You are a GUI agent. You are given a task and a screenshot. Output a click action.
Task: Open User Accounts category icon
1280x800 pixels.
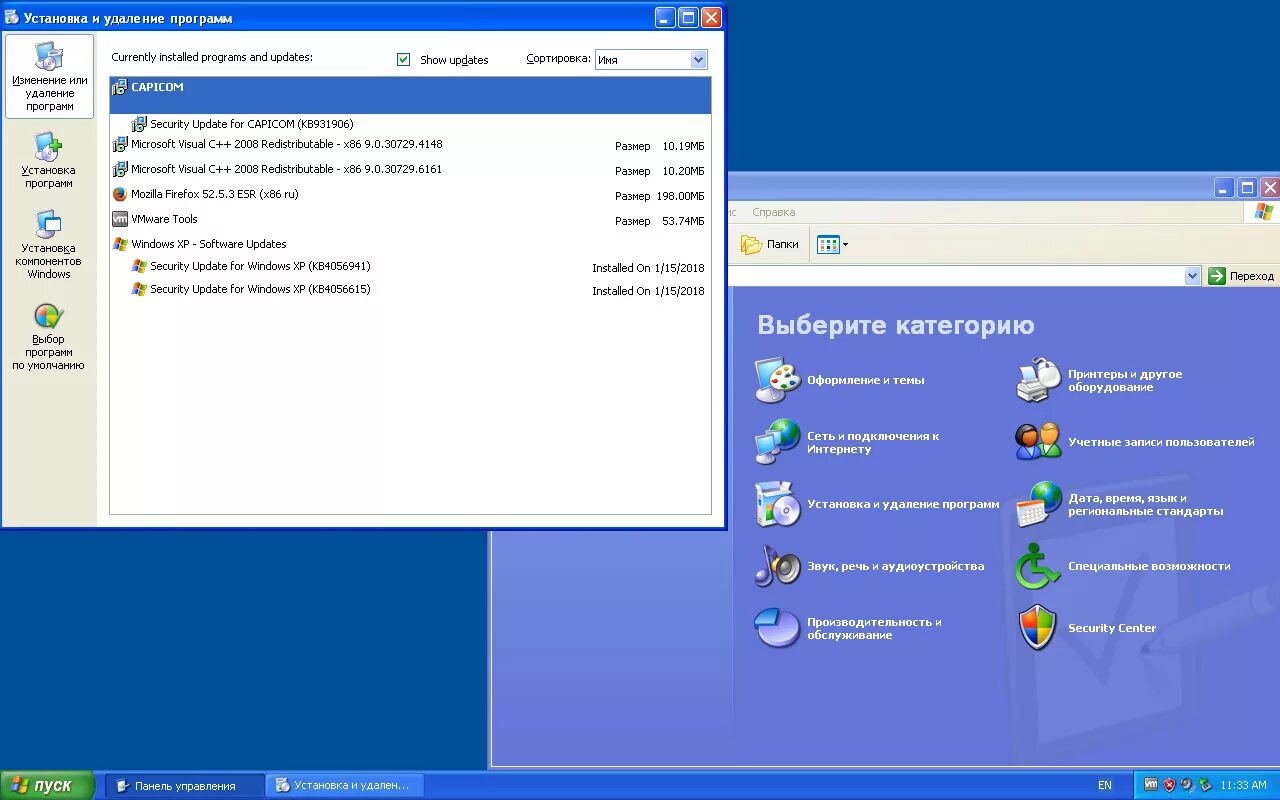click(x=1038, y=441)
